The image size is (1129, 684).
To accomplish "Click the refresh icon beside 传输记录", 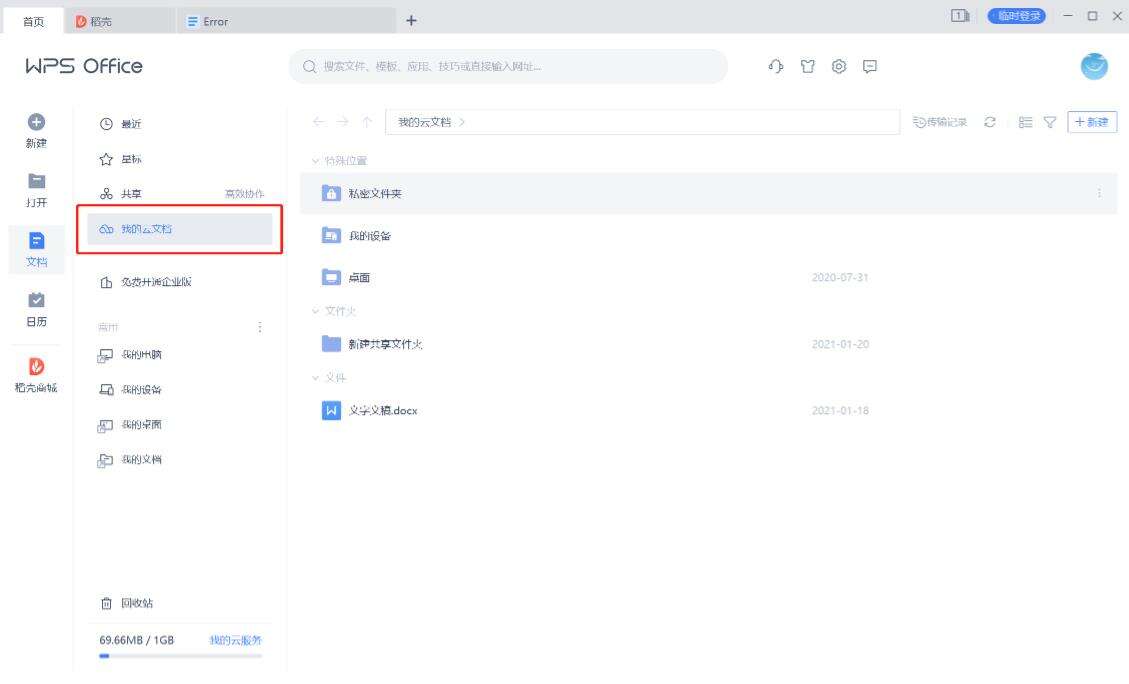I will (990, 122).
